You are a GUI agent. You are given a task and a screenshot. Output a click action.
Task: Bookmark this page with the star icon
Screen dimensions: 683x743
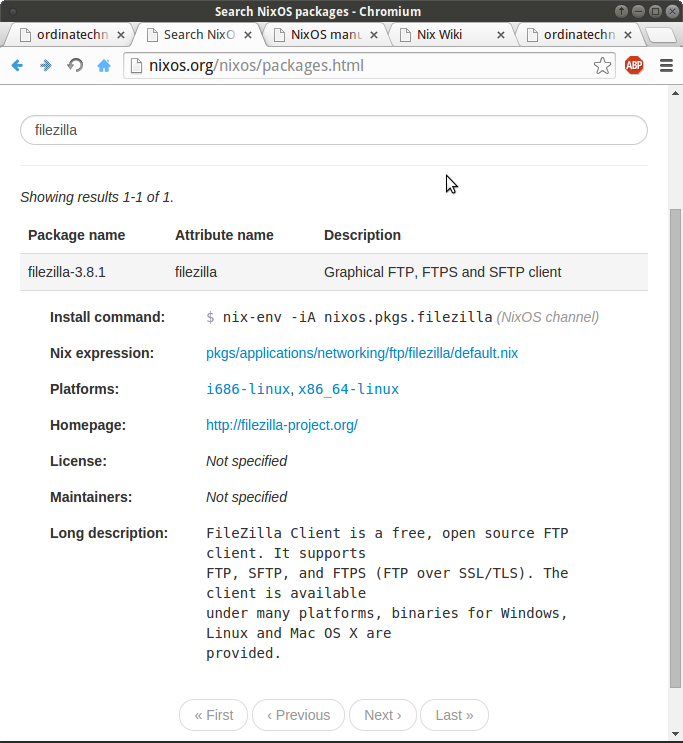tap(602, 65)
